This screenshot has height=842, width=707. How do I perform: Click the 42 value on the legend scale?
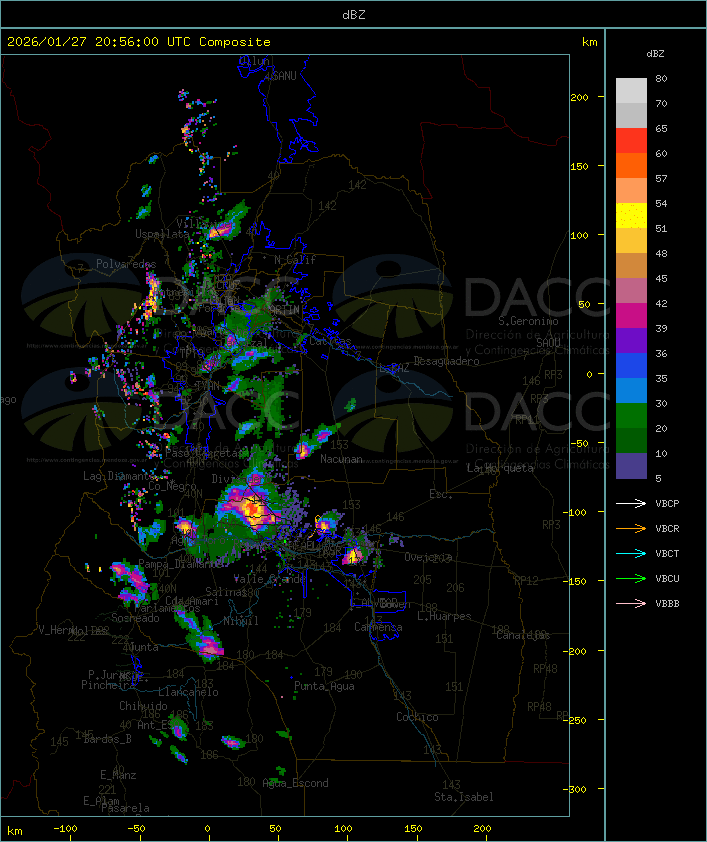[661, 303]
